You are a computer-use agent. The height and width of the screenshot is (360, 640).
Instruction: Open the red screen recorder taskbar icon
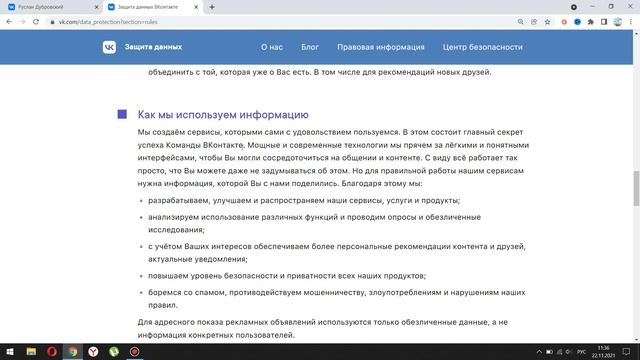point(135,351)
